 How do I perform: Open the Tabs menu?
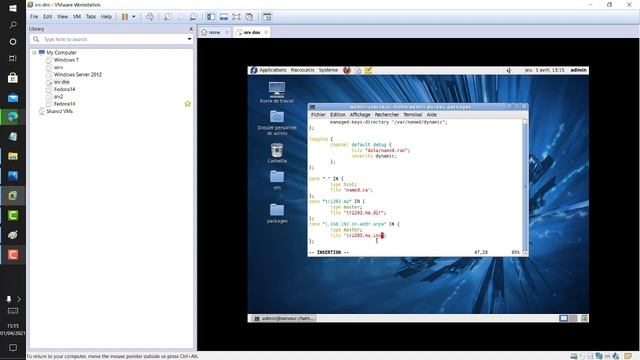91,17
